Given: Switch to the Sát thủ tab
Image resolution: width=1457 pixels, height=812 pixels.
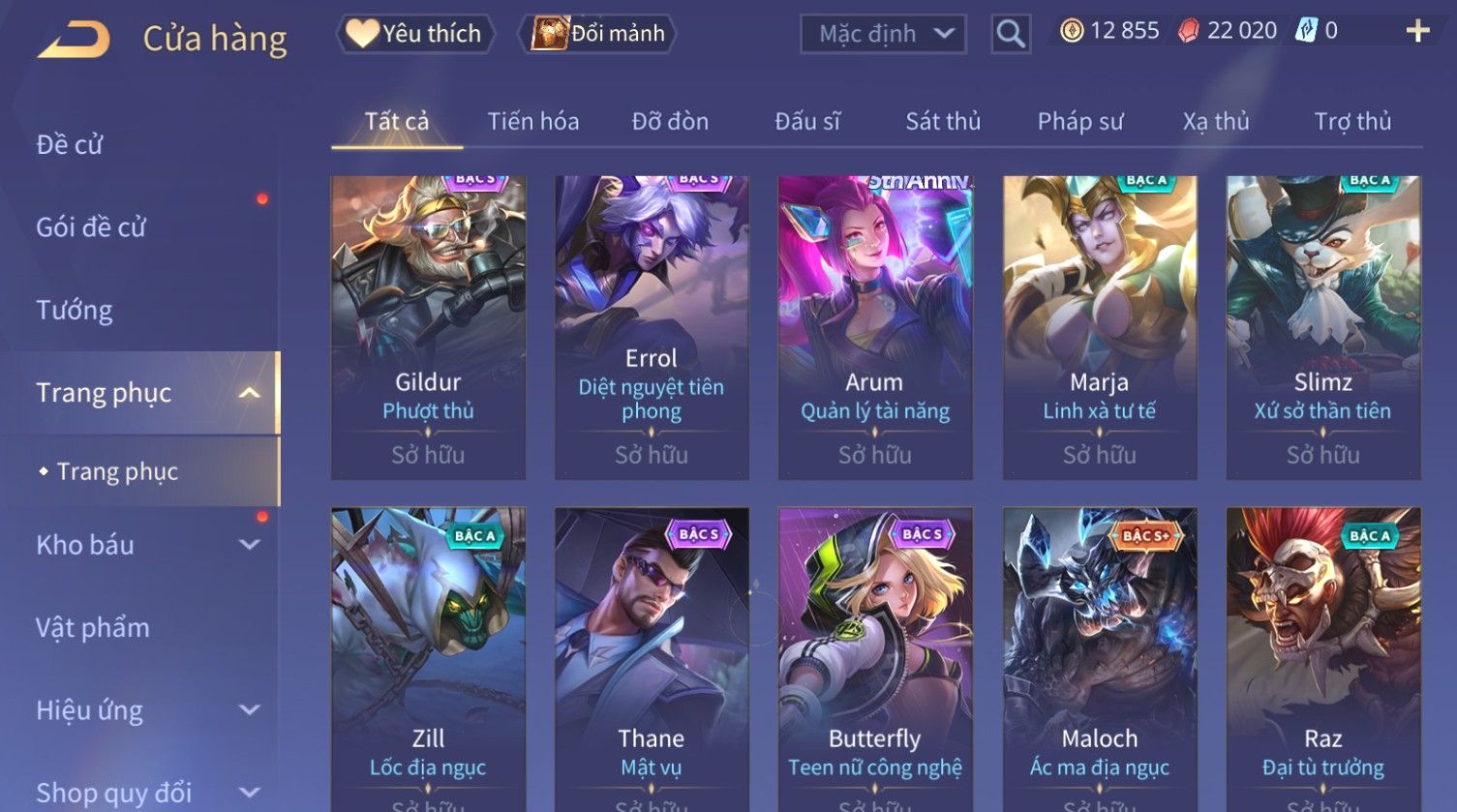Looking at the screenshot, I should (943, 121).
